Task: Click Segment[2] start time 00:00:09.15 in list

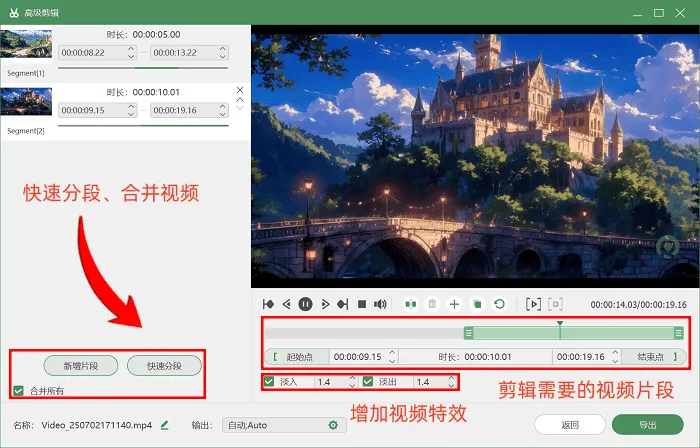Action: pyautogui.click(x=97, y=110)
